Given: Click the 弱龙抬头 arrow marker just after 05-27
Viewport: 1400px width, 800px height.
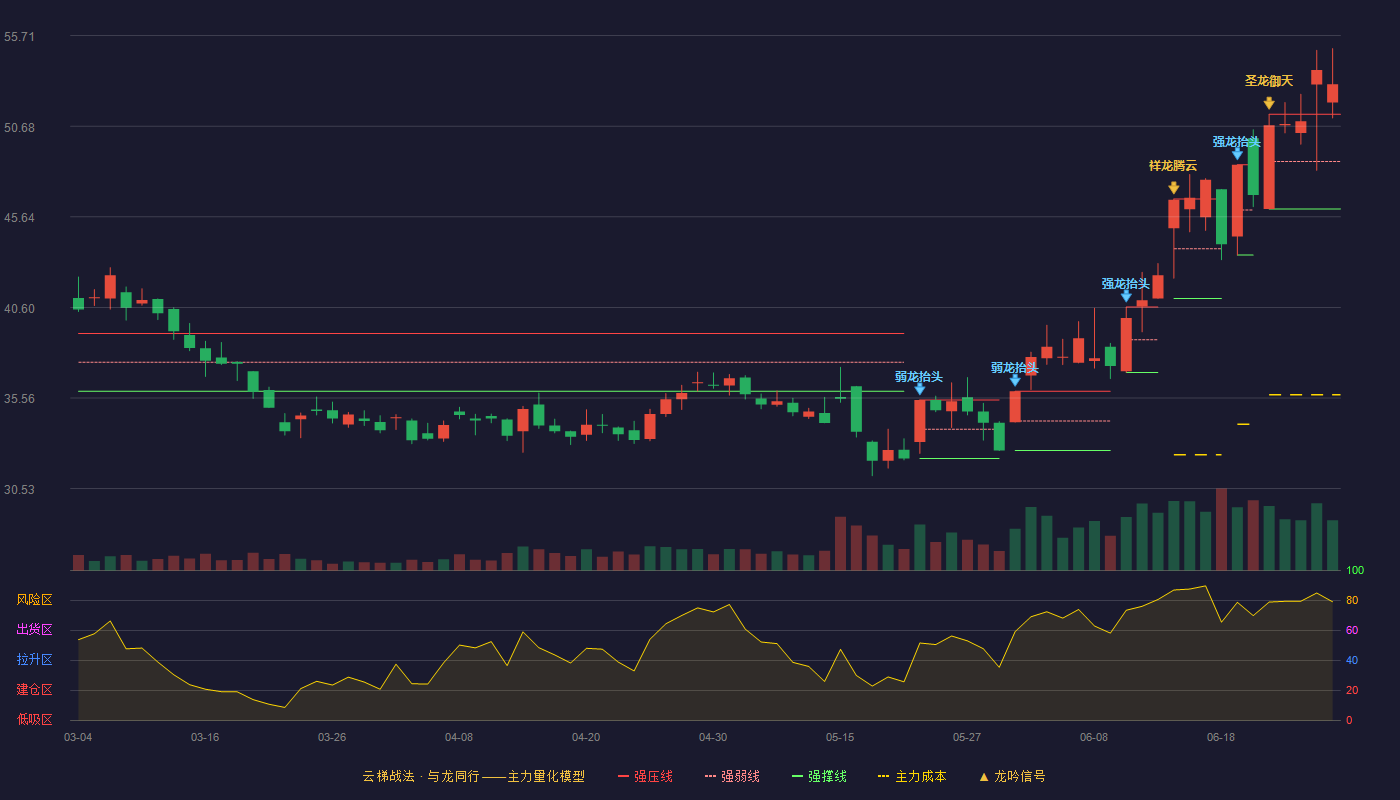Looking at the screenshot, I should click(x=1015, y=380).
